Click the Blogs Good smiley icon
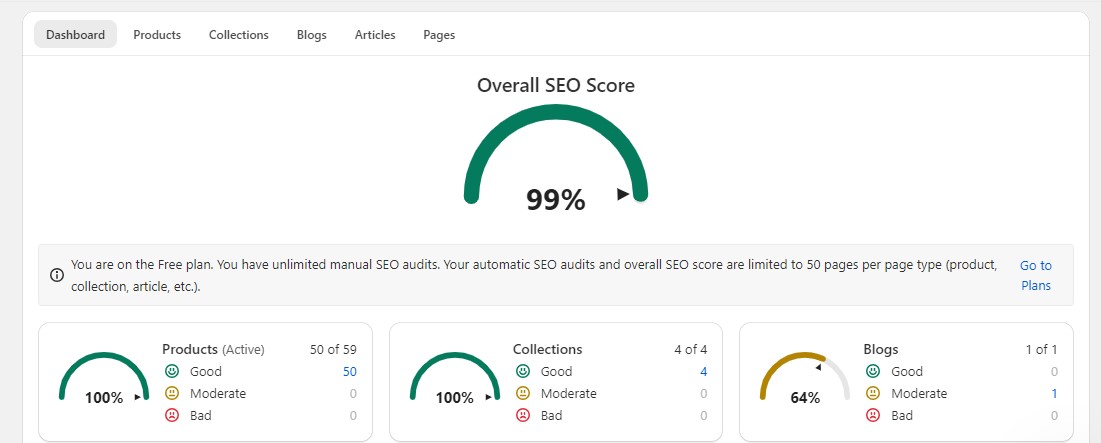 (873, 371)
